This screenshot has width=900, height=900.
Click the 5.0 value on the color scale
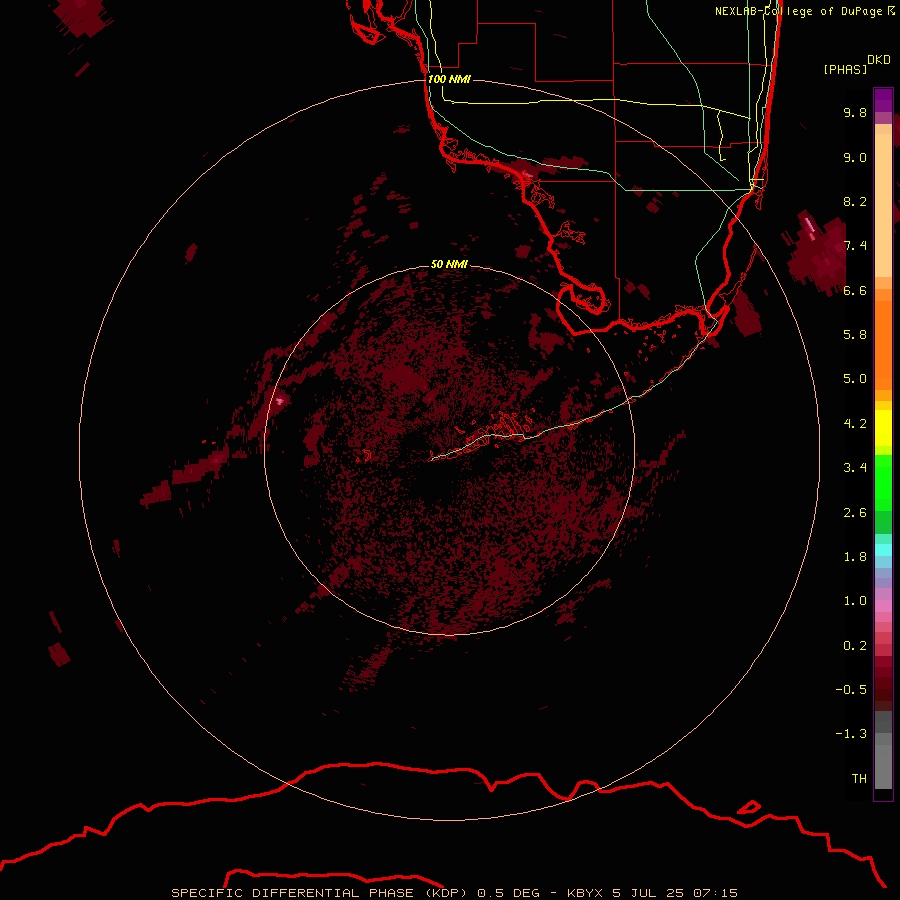pos(855,379)
